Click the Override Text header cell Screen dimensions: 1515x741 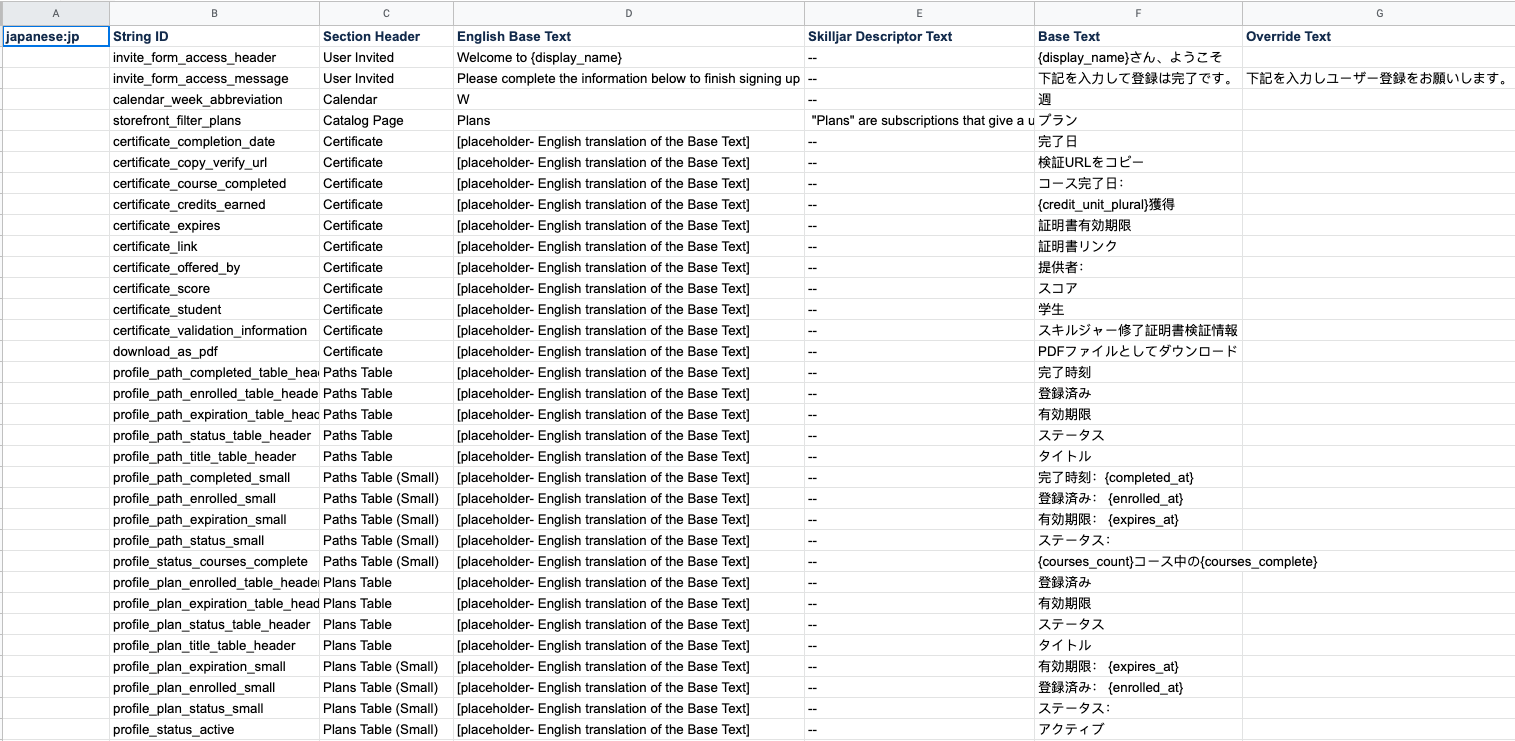click(1379, 37)
